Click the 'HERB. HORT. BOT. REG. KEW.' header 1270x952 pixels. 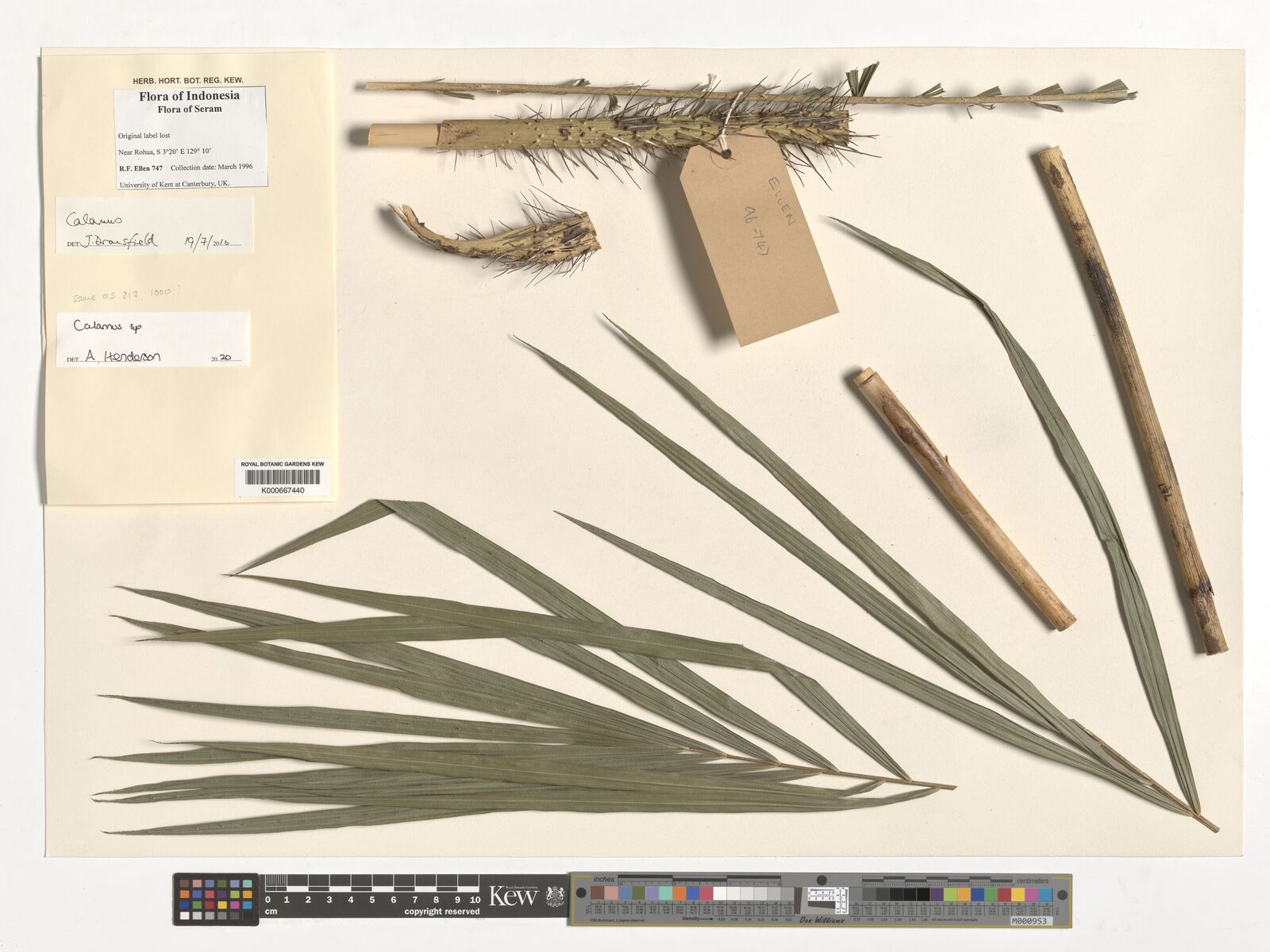(x=188, y=80)
